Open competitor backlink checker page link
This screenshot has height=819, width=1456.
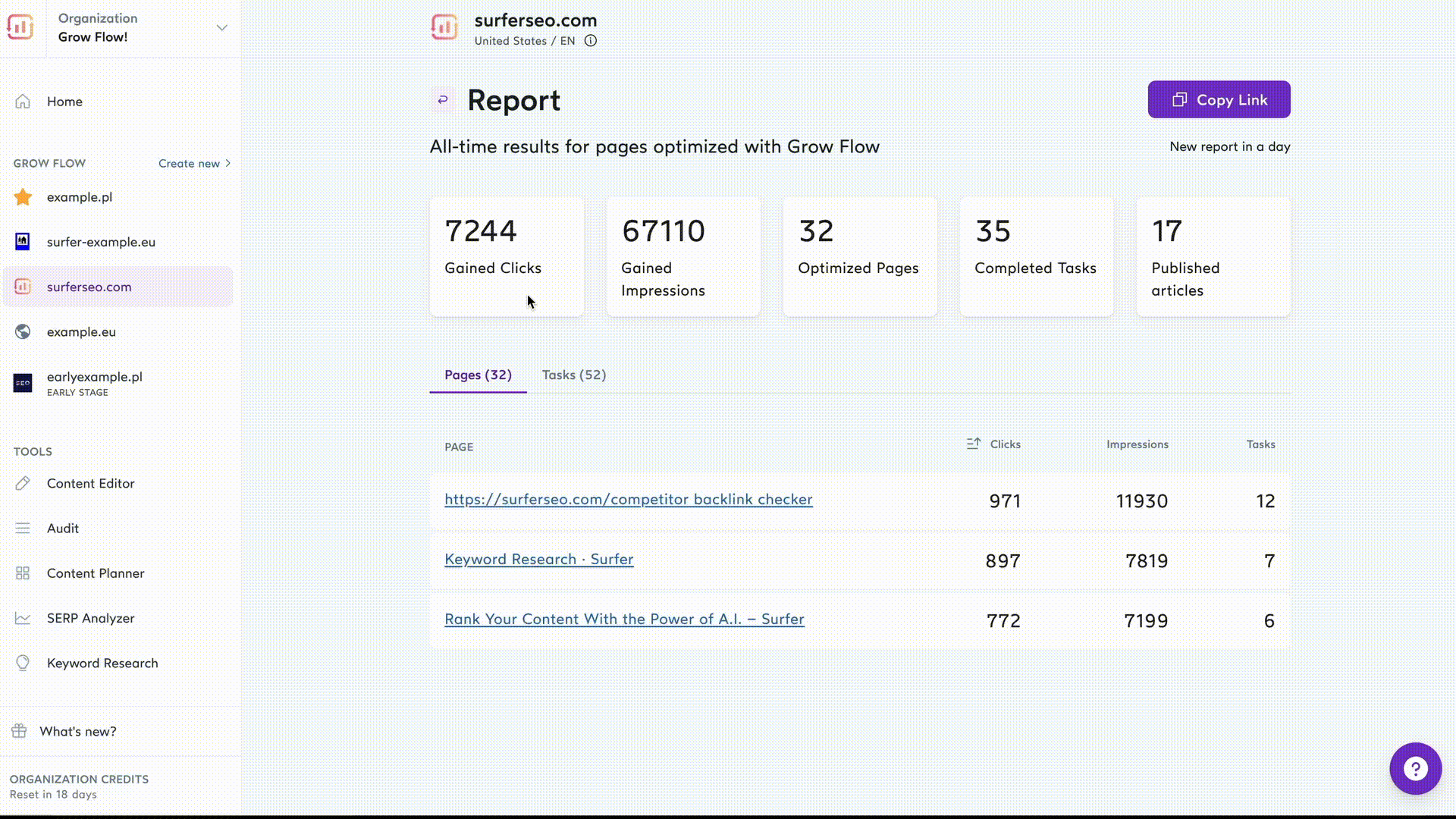628,499
